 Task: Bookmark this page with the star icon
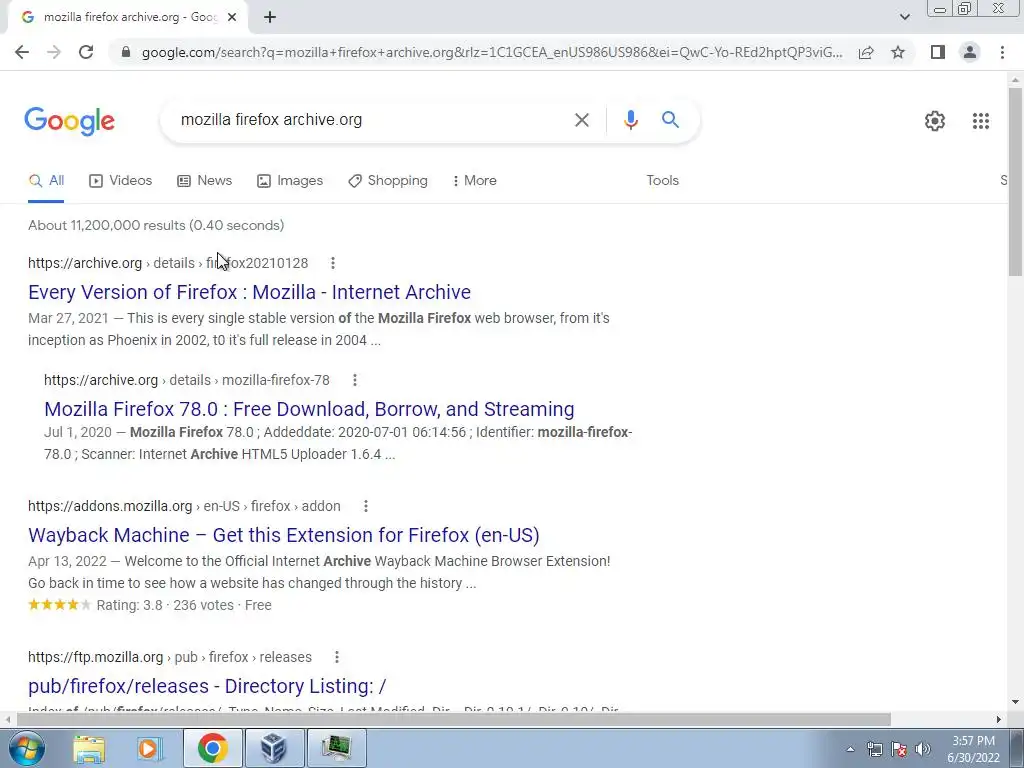(899, 52)
